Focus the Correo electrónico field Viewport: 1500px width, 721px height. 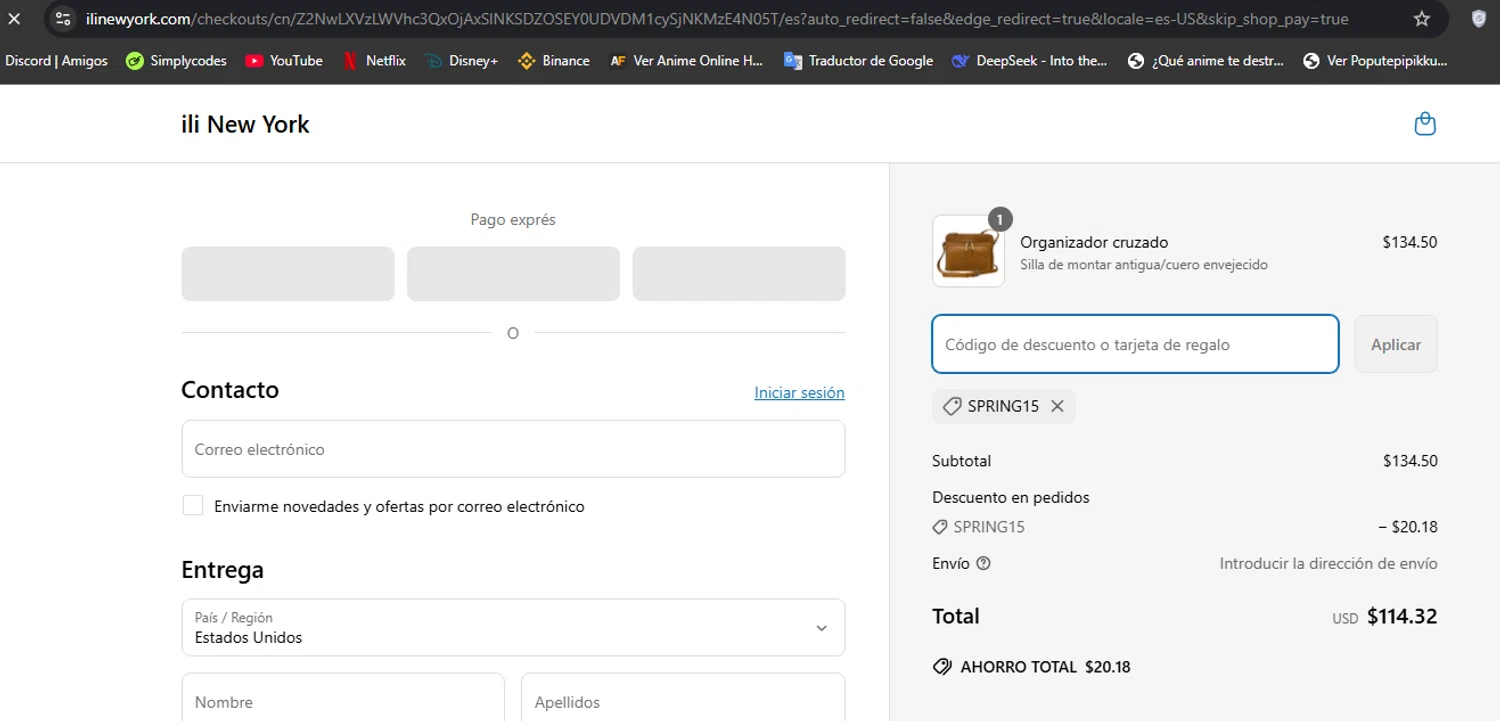point(513,449)
